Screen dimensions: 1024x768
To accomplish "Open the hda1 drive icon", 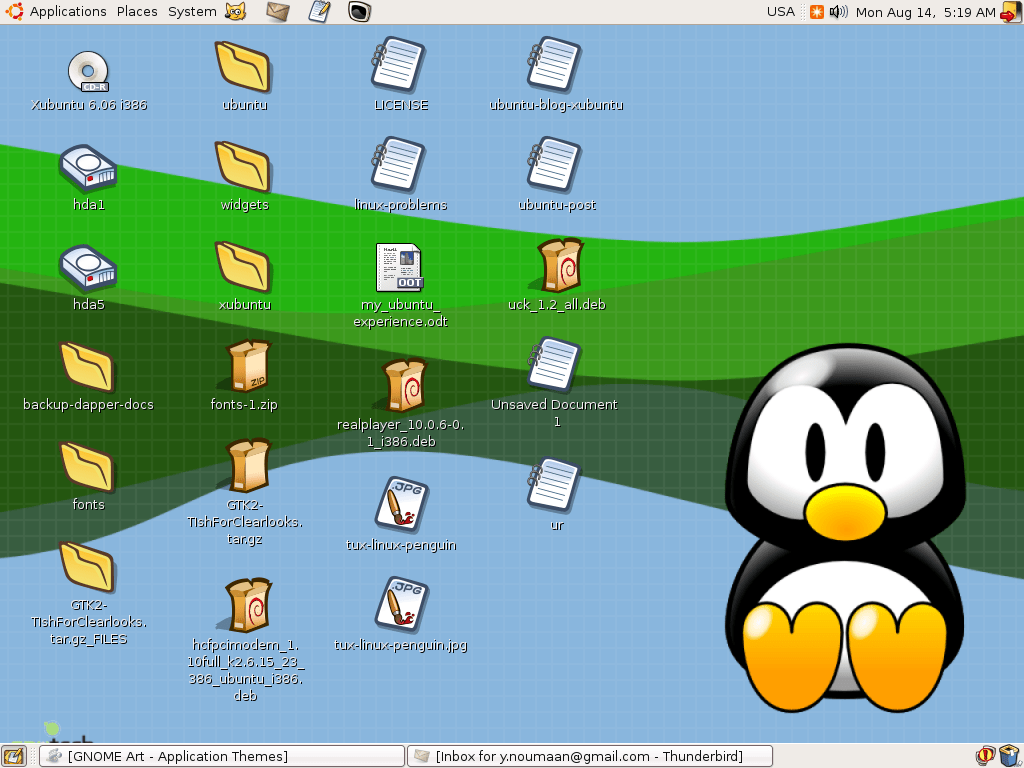I will point(88,166).
